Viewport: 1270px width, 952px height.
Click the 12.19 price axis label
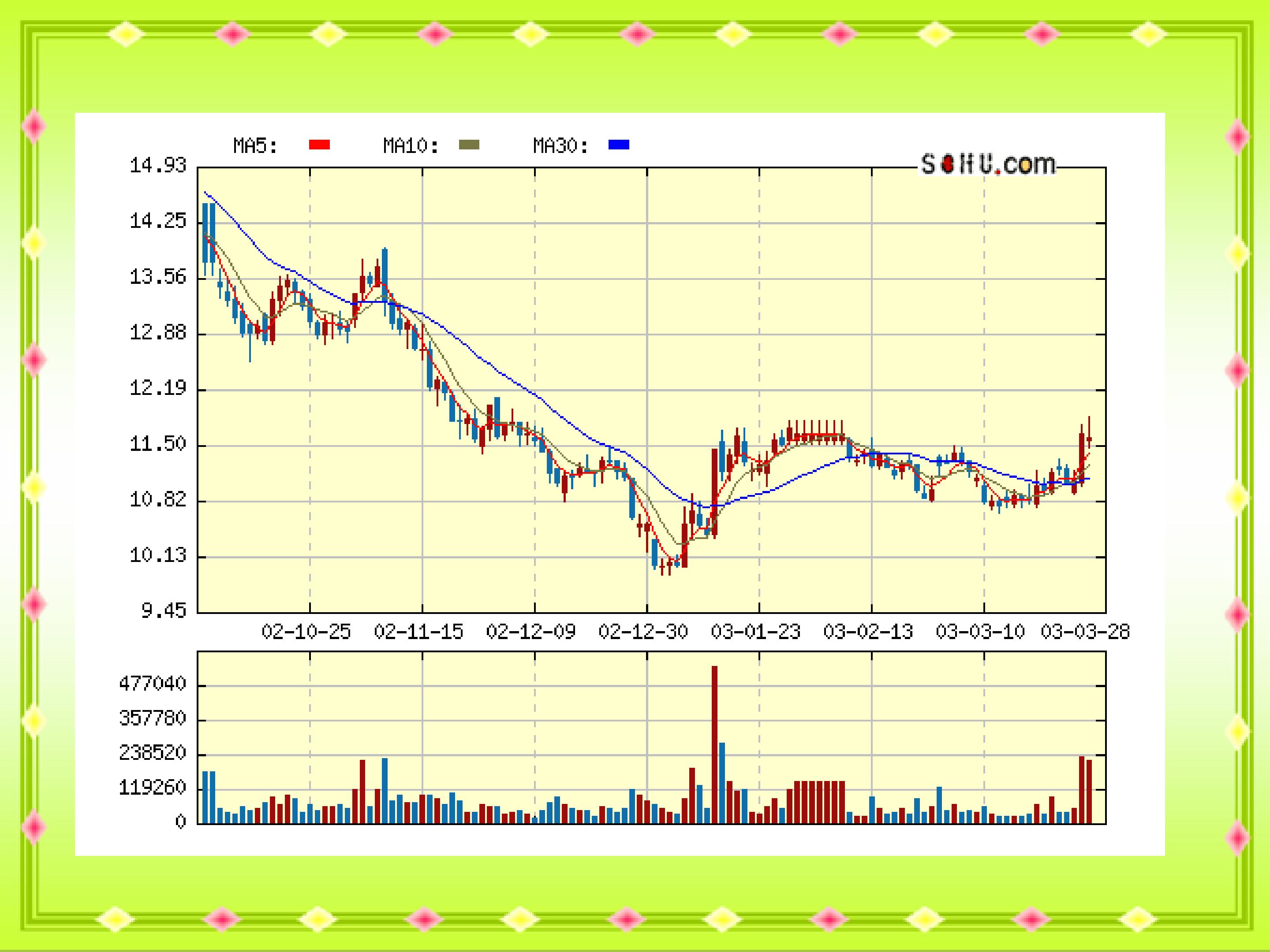click(x=158, y=388)
